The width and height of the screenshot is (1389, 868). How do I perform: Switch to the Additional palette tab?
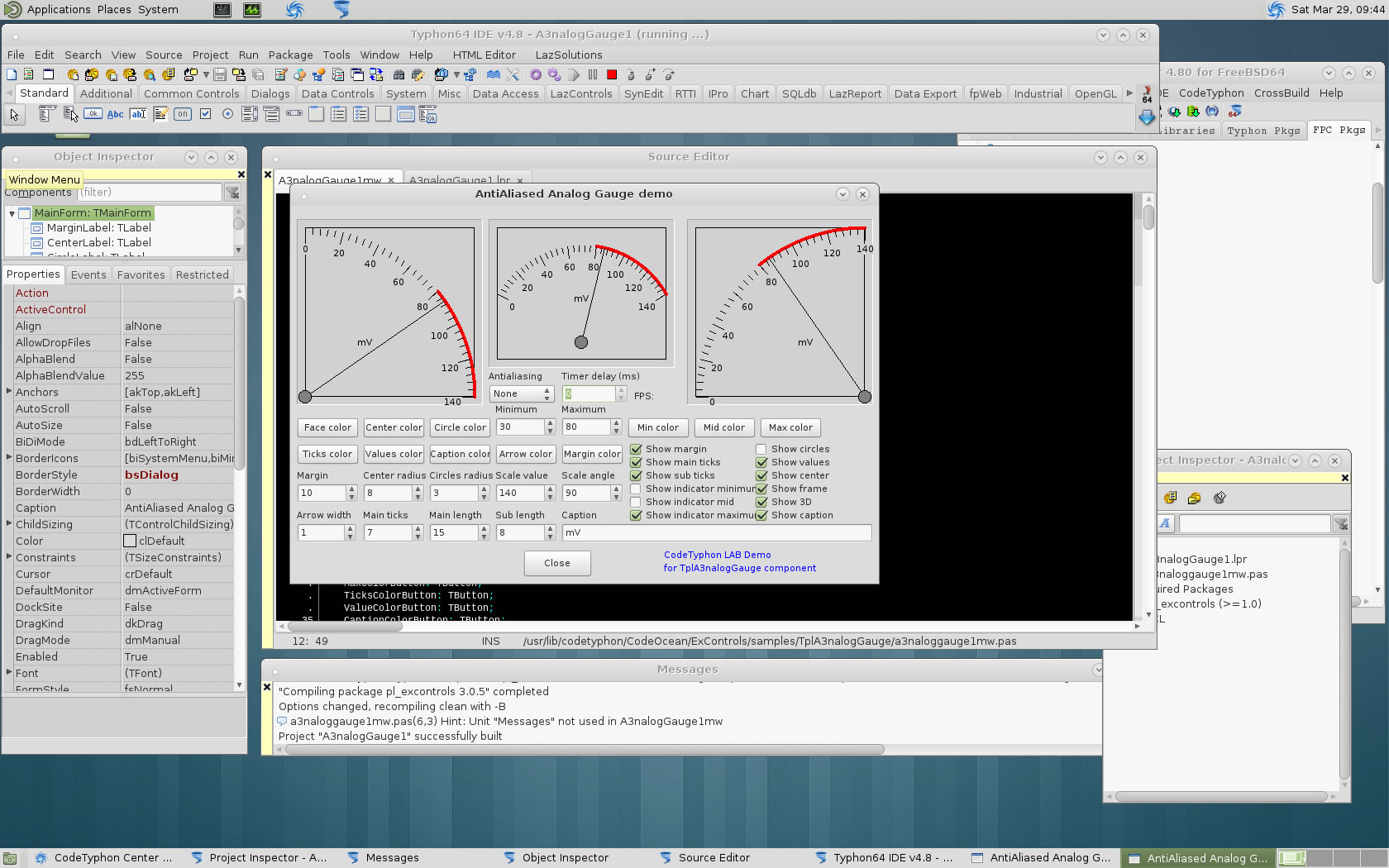(x=106, y=93)
